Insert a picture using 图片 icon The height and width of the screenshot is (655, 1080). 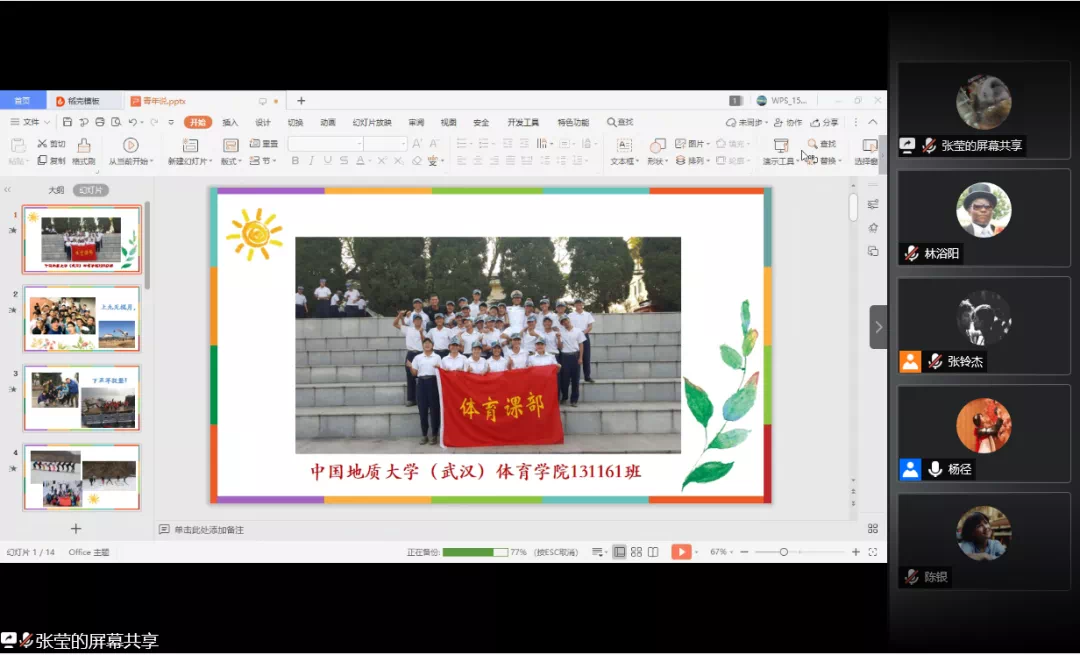click(x=689, y=144)
